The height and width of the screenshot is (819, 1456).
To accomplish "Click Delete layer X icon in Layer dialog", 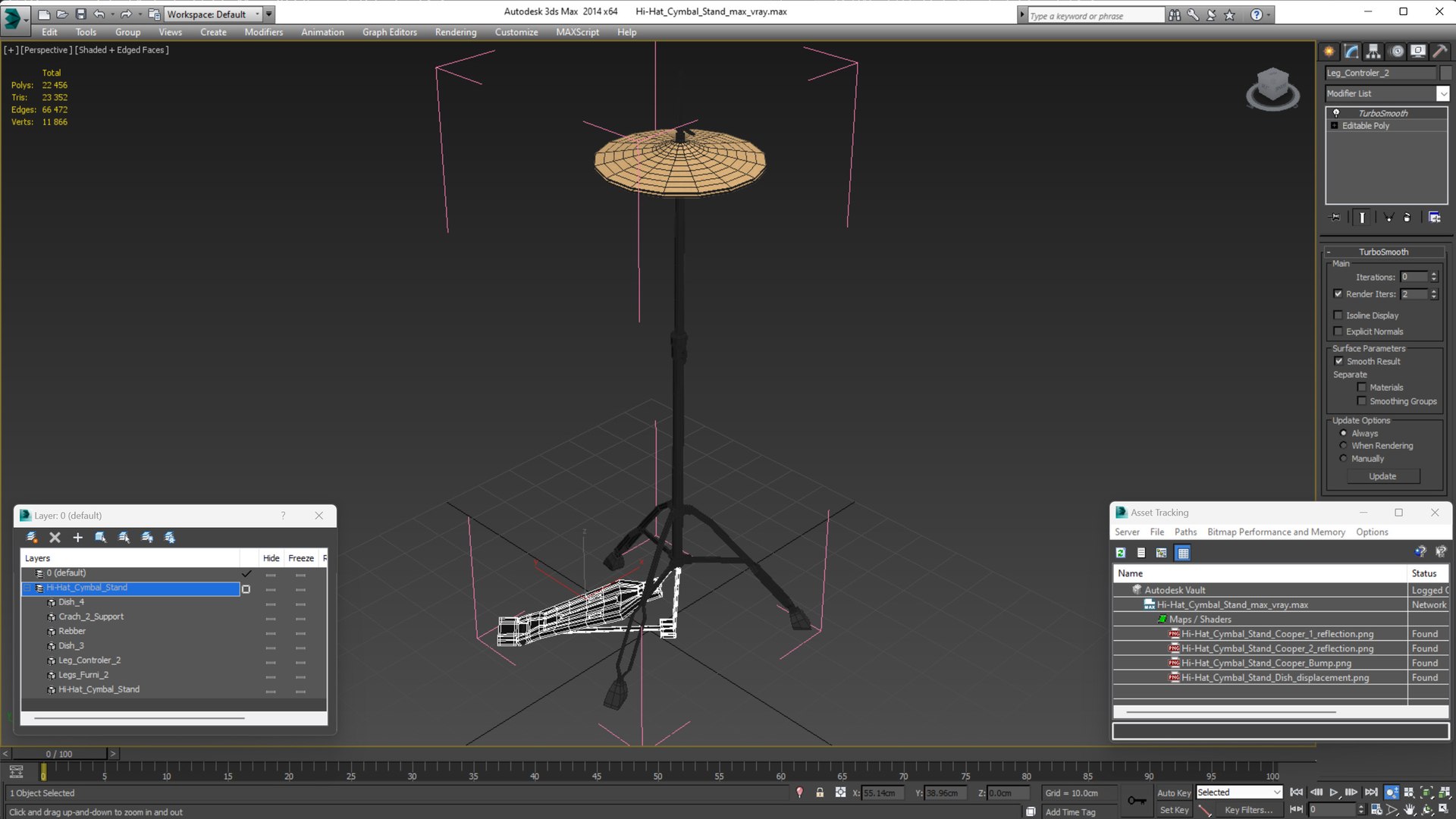I will [55, 537].
